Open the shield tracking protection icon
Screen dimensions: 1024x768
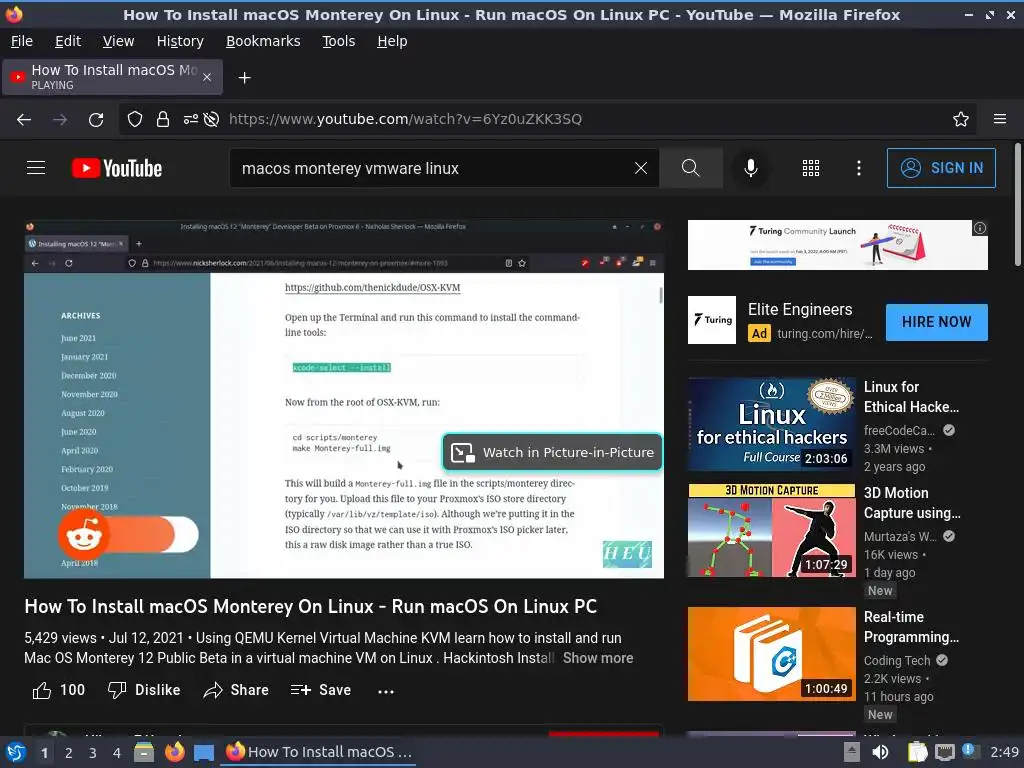coord(135,119)
